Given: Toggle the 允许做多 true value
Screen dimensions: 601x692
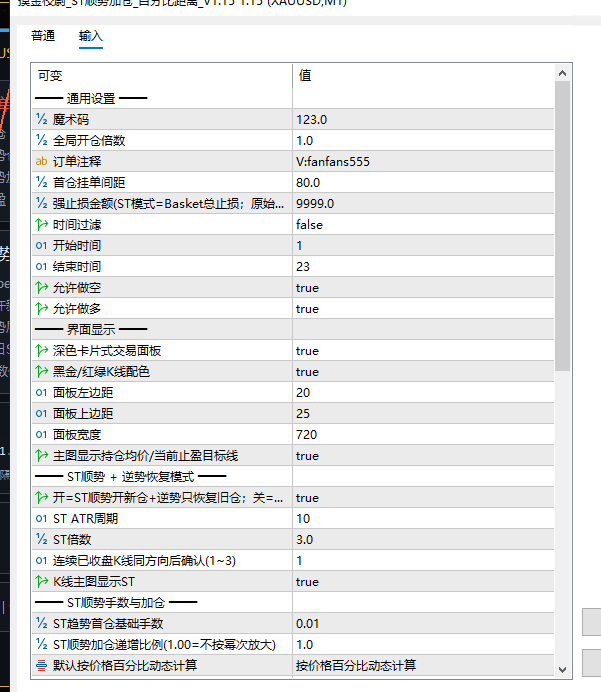Looking at the screenshot, I should [x=423, y=308].
